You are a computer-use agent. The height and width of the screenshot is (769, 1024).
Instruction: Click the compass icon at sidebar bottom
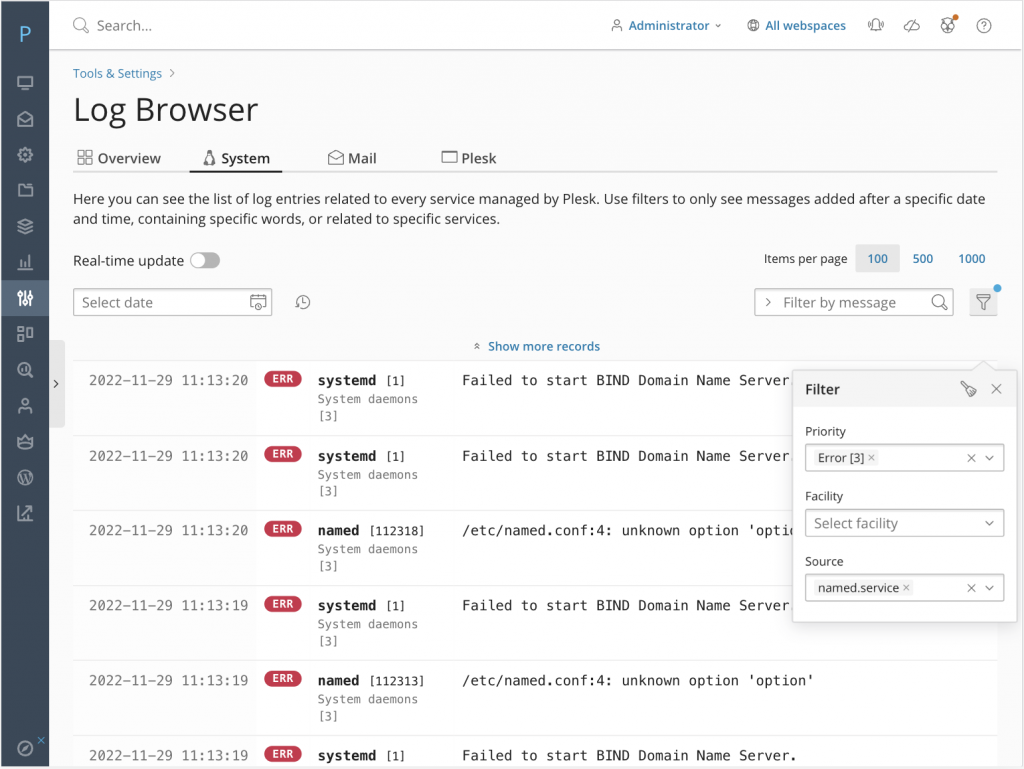tap(25, 748)
